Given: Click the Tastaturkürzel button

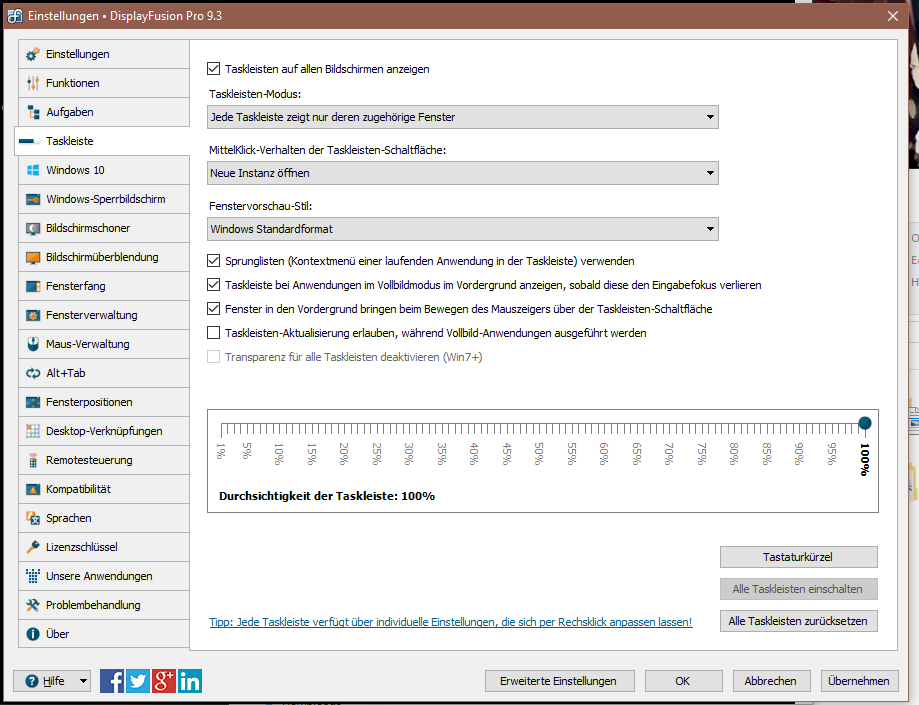Looking at the screenshot, I should [798, 557].
